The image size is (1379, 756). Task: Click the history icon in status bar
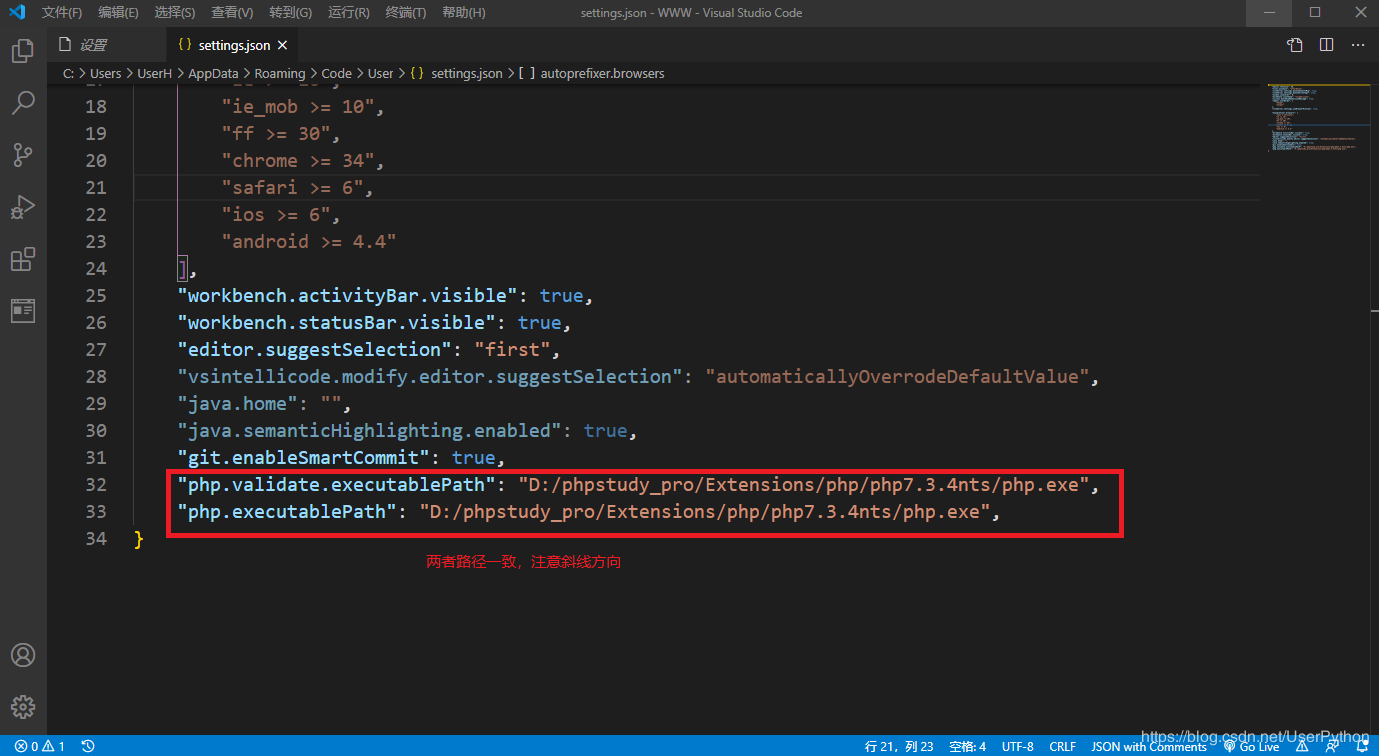coord(88,746)
